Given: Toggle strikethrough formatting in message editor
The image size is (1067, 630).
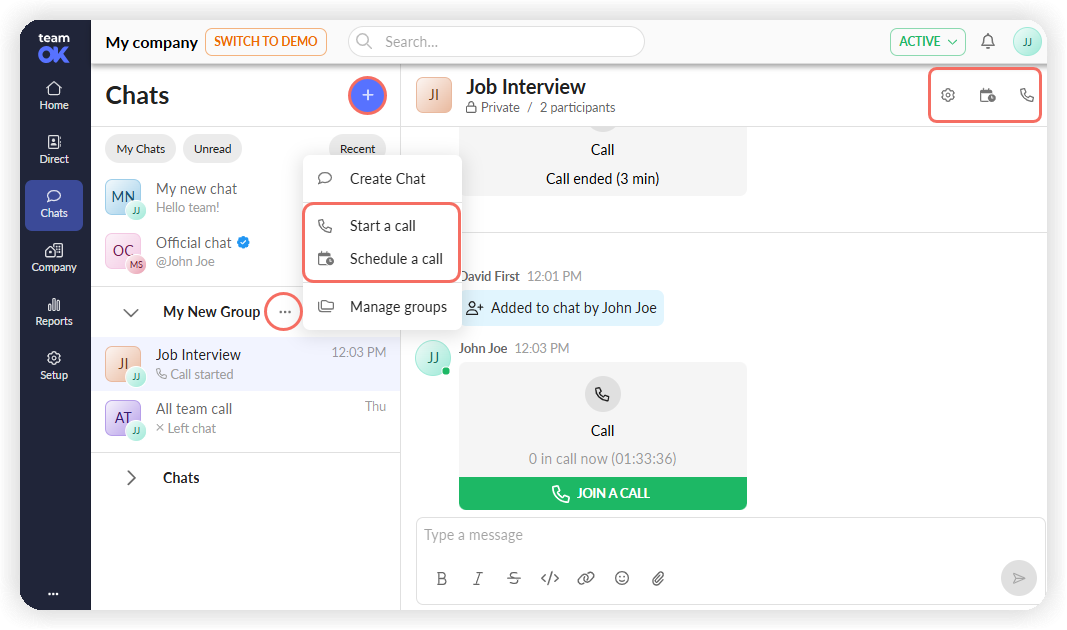Looking at the screenshot, I should coord(514,578).
